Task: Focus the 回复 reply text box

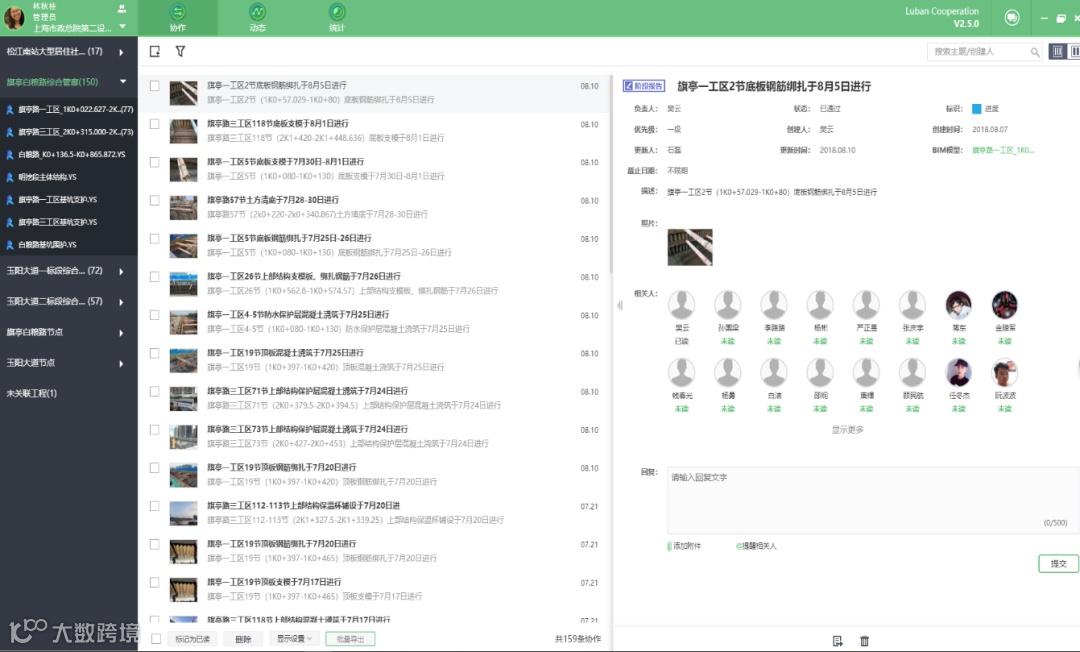Action: [872, 500]
